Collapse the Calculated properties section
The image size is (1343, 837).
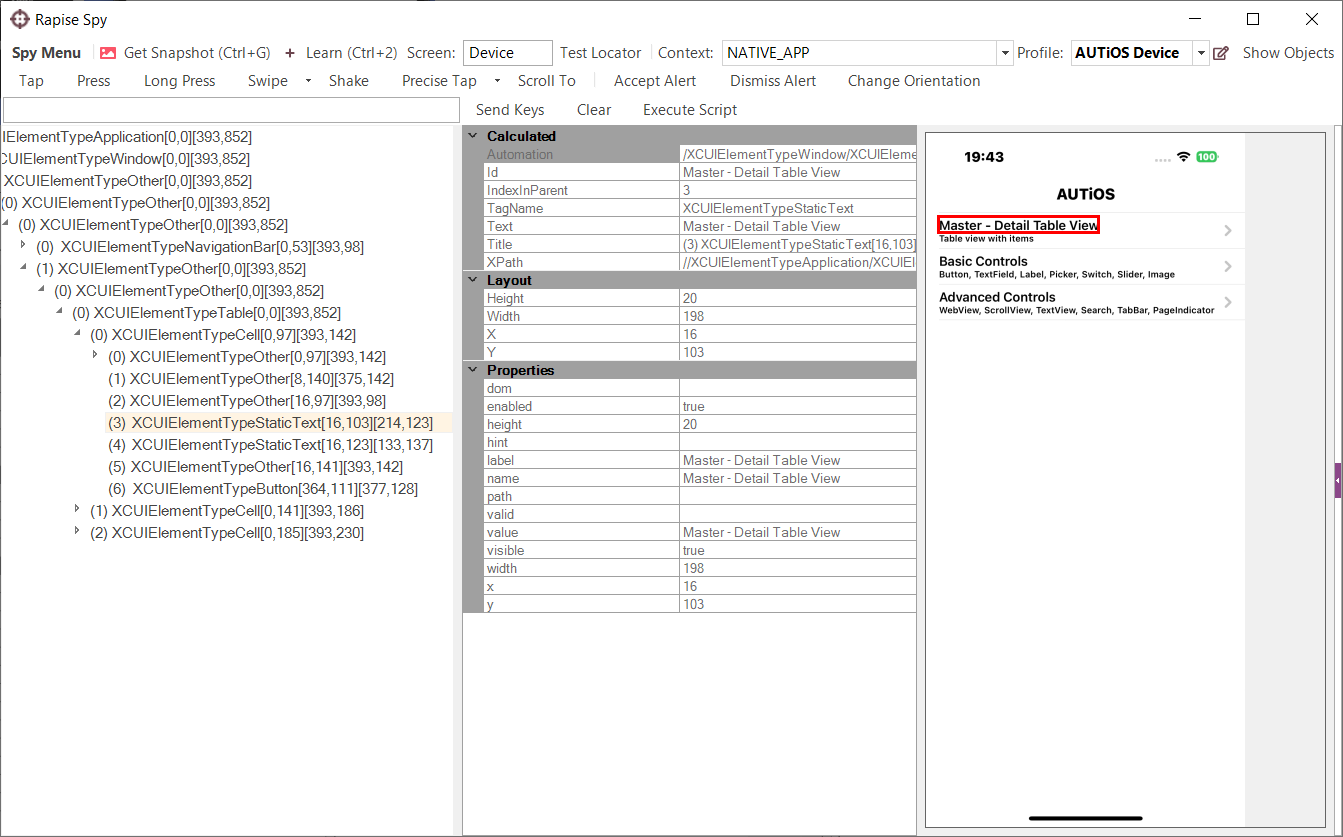472,136
